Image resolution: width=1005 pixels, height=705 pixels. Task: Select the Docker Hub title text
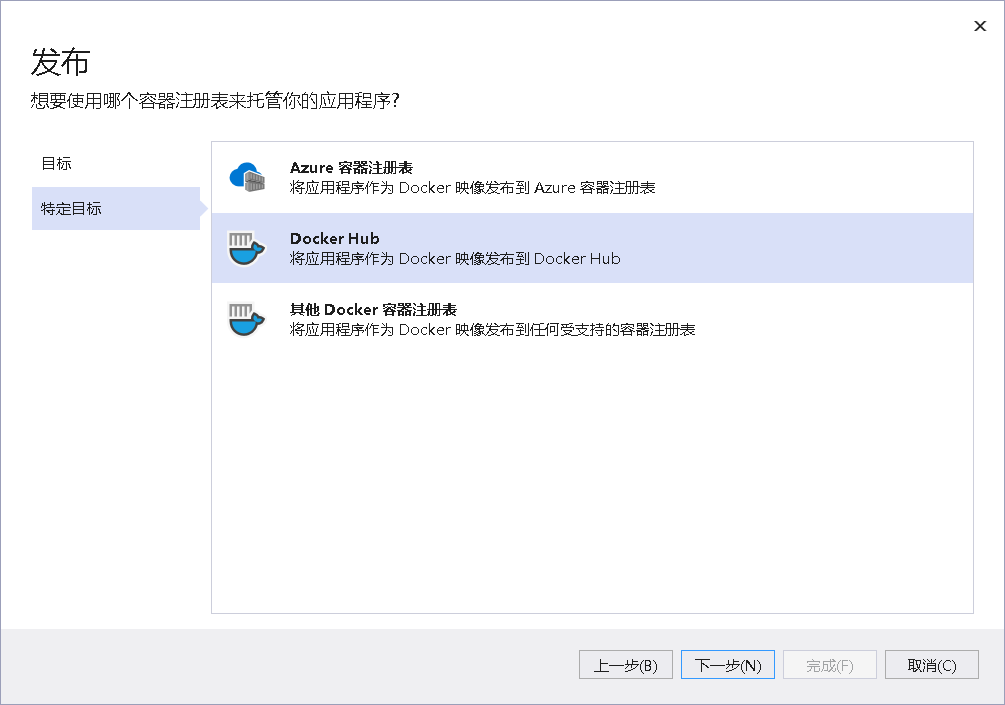334,238
